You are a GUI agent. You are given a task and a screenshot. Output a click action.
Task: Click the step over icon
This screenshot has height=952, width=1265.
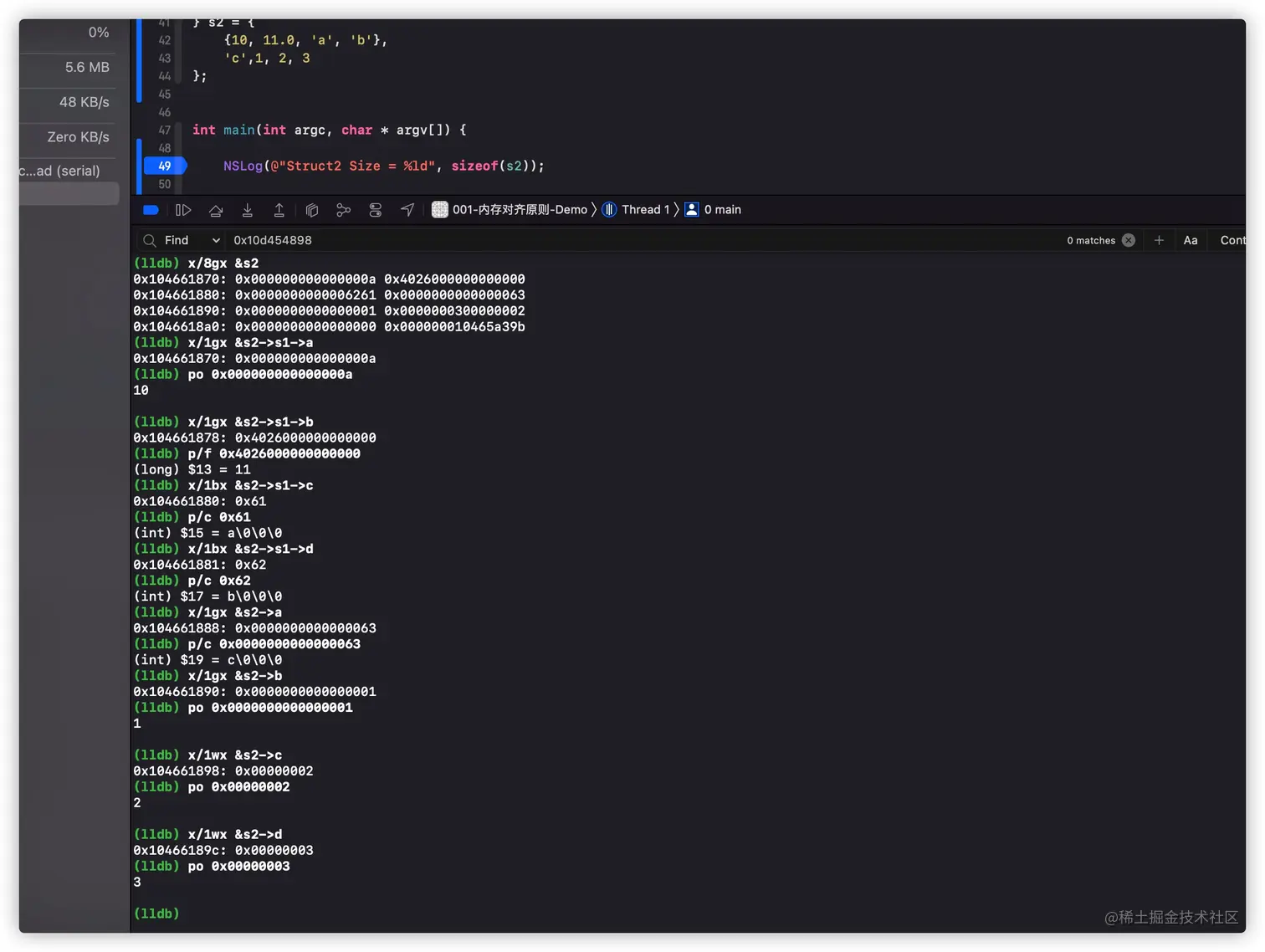[216, 210]
